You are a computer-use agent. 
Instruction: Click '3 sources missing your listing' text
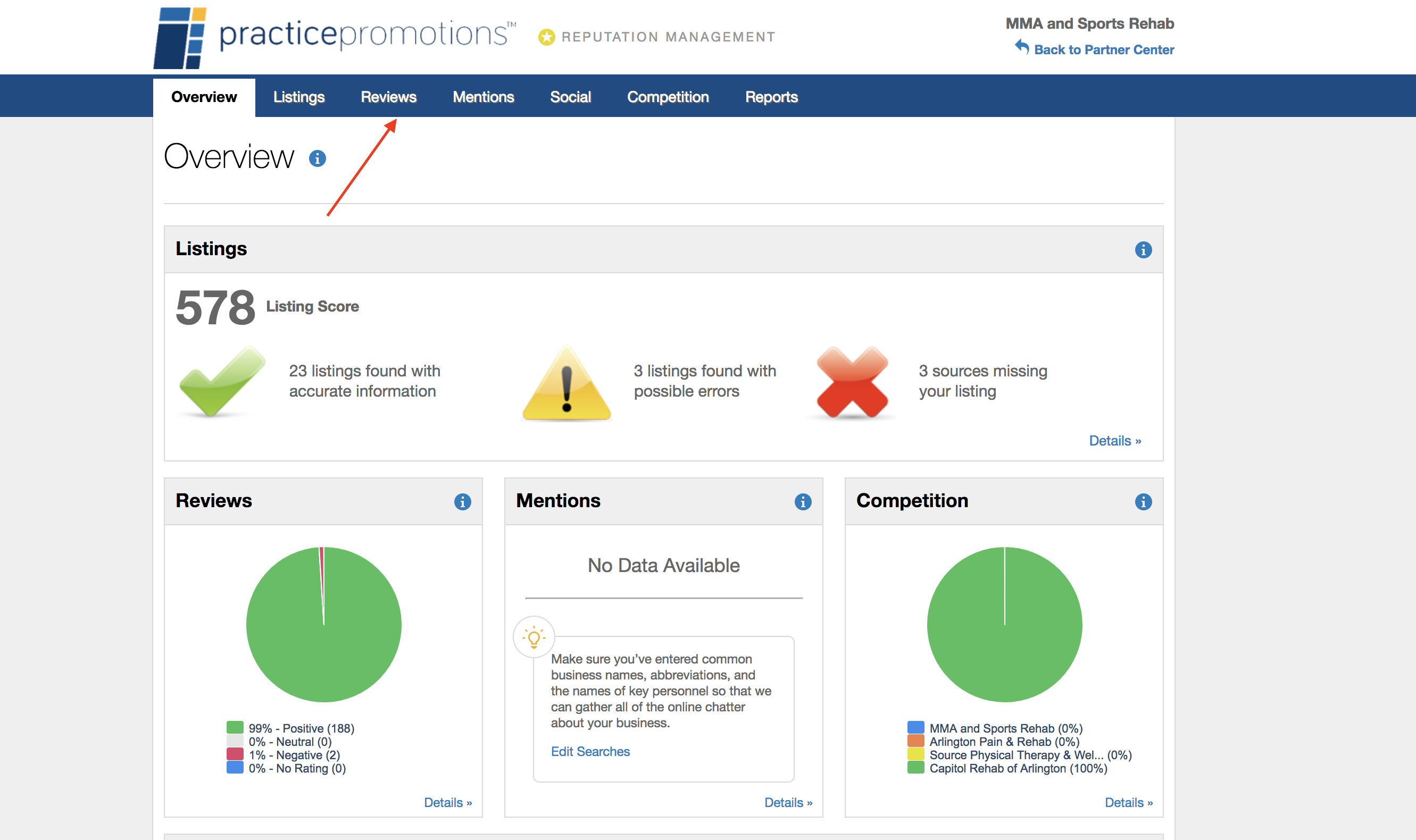click(983, 381)
